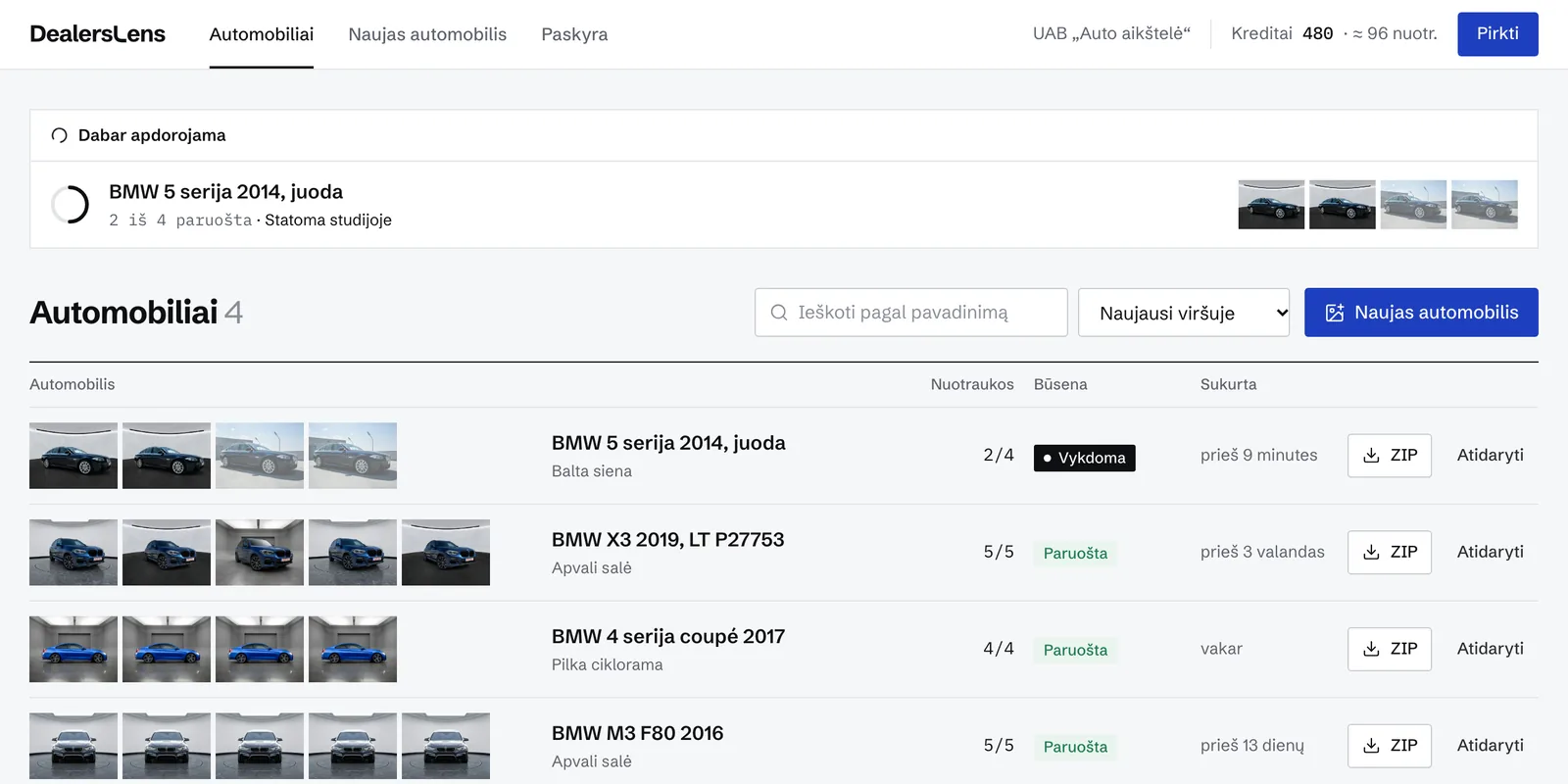Click the title BMW 4 serija coupé 2017
The image size is (1568, 784).
[x=668, y=637]
